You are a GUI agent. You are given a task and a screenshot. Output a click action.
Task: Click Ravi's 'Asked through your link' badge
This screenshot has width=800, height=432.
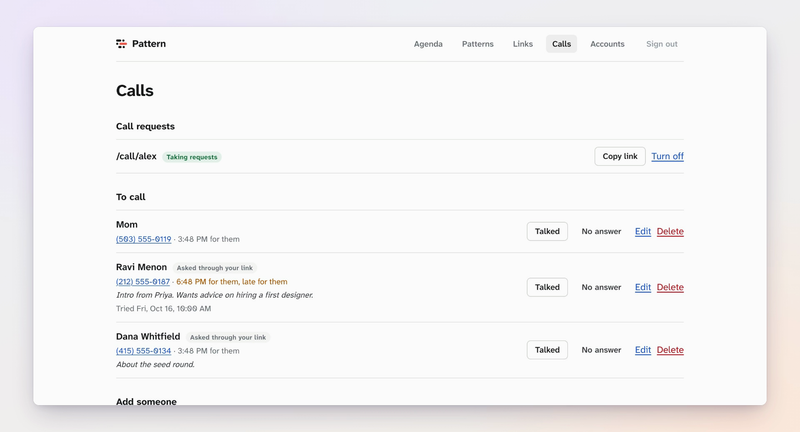click(x=215, y=268)
